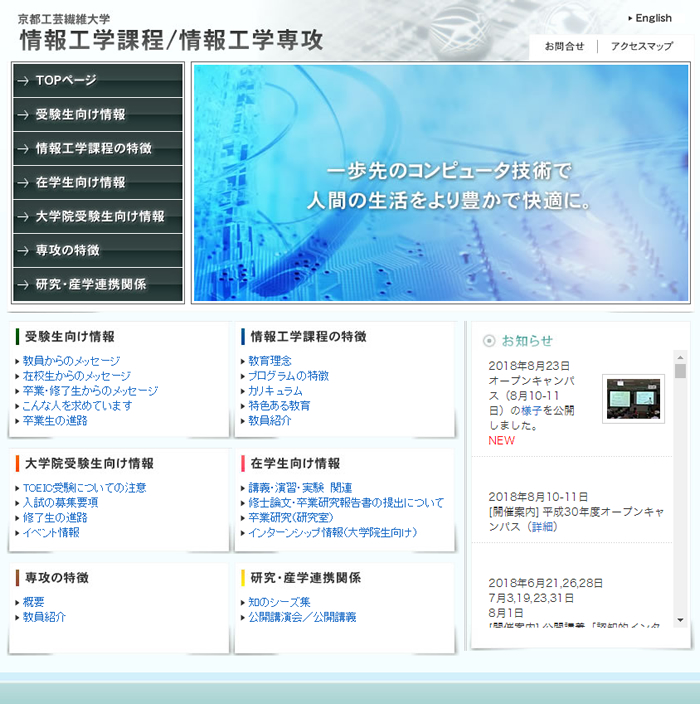This screenshot has height=704, width=700.
Task: Click the news panel scrollbar down arrow
Action: pyautogui.click(x=681, y=621)
